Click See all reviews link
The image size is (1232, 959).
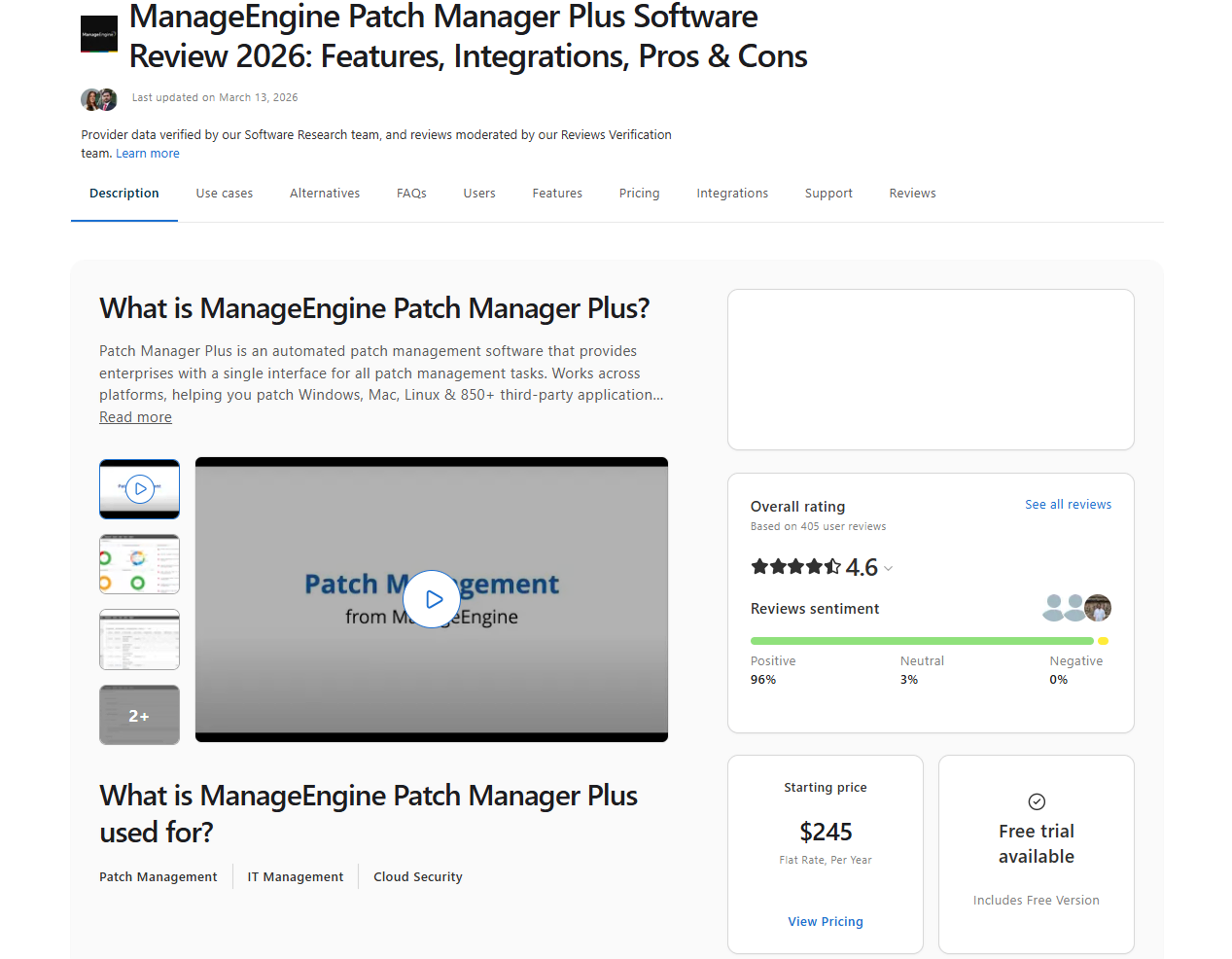(1068, 505)
